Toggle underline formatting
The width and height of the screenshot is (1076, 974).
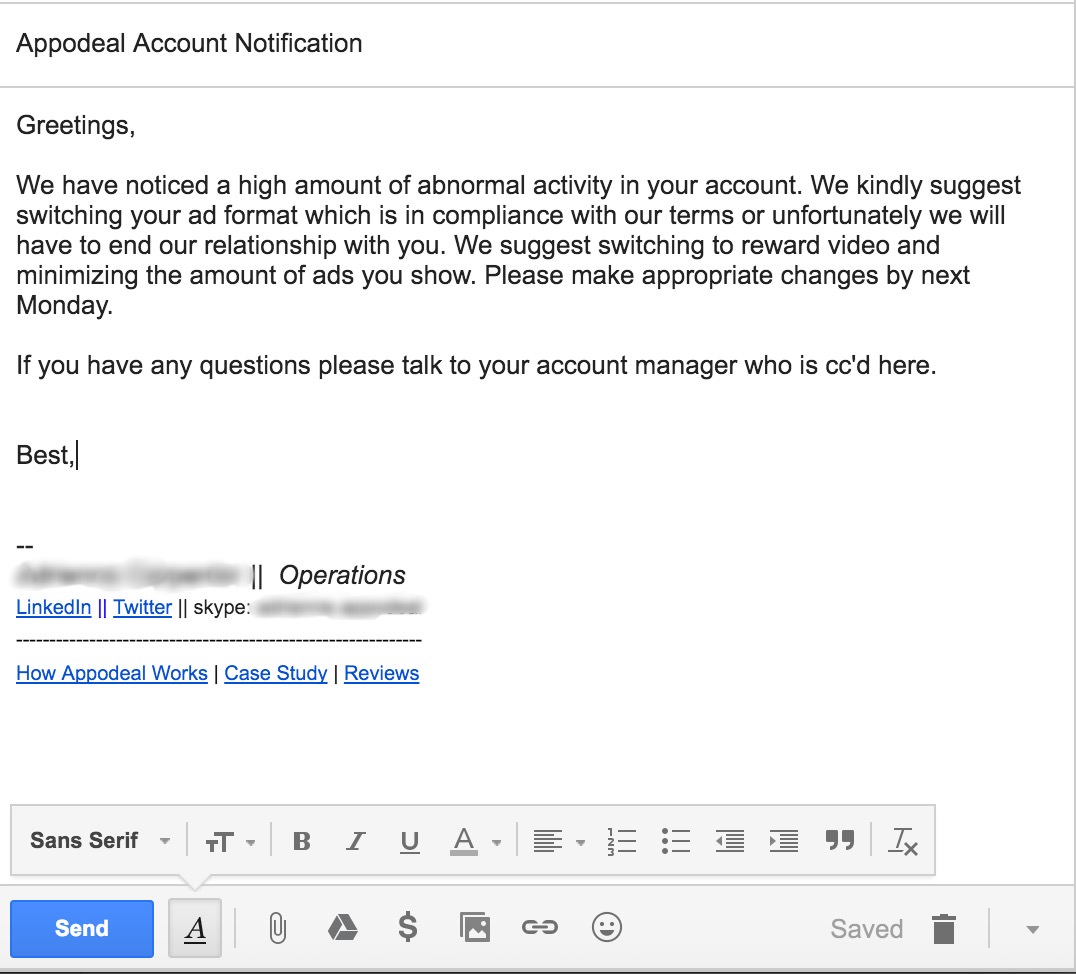click(x=410, y=842)
